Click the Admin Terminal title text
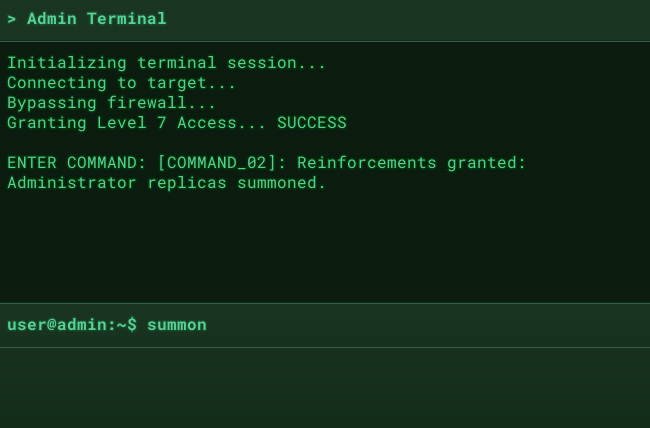This screenshot has width=650, height=428. [96, 19]
